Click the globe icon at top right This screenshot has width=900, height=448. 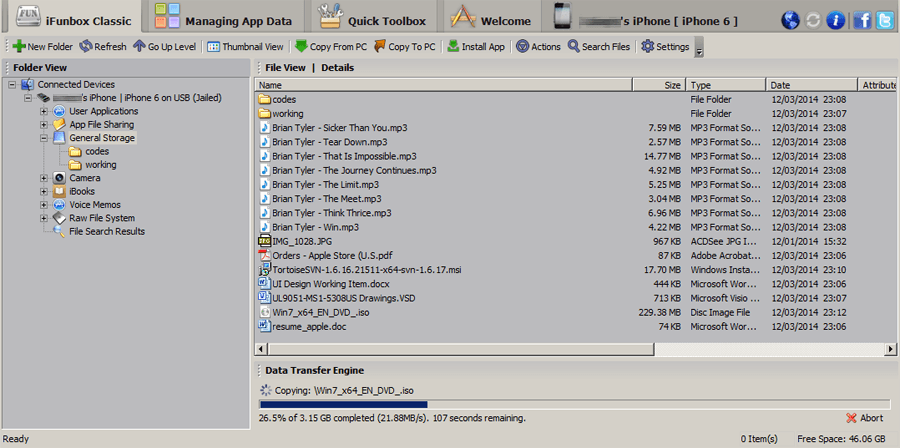(790, 21)
